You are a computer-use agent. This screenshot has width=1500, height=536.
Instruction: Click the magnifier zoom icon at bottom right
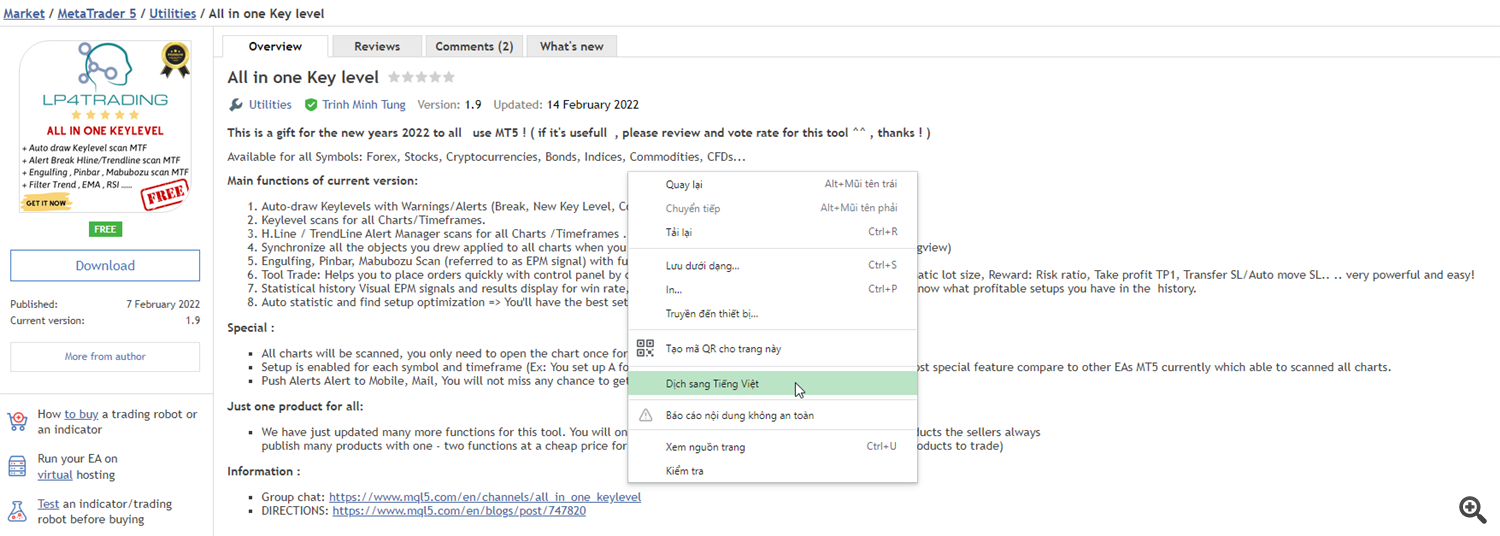1473,510
